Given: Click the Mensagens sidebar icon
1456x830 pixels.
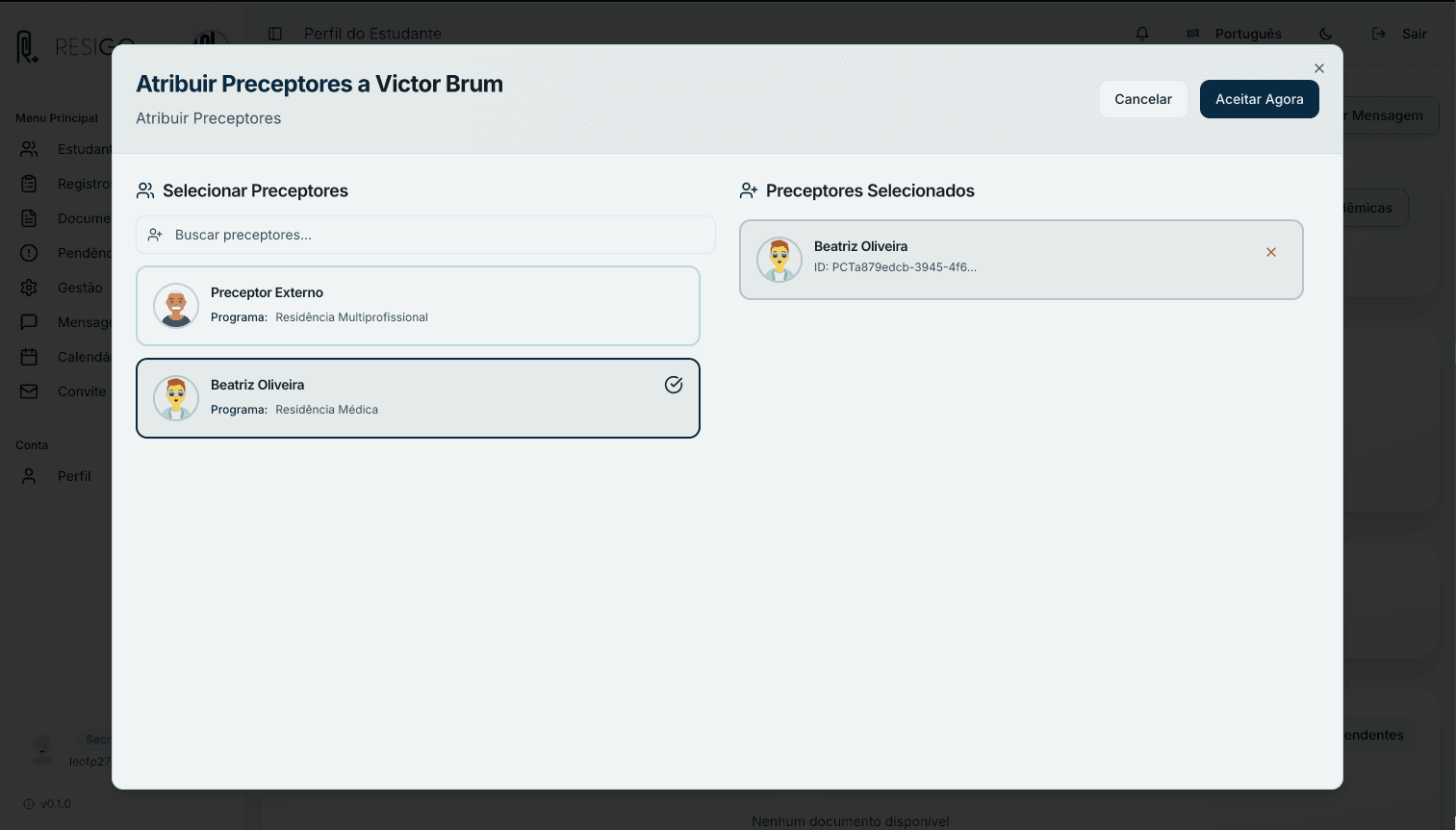Looking at the screenshot, I should click(x=29, y=322).
